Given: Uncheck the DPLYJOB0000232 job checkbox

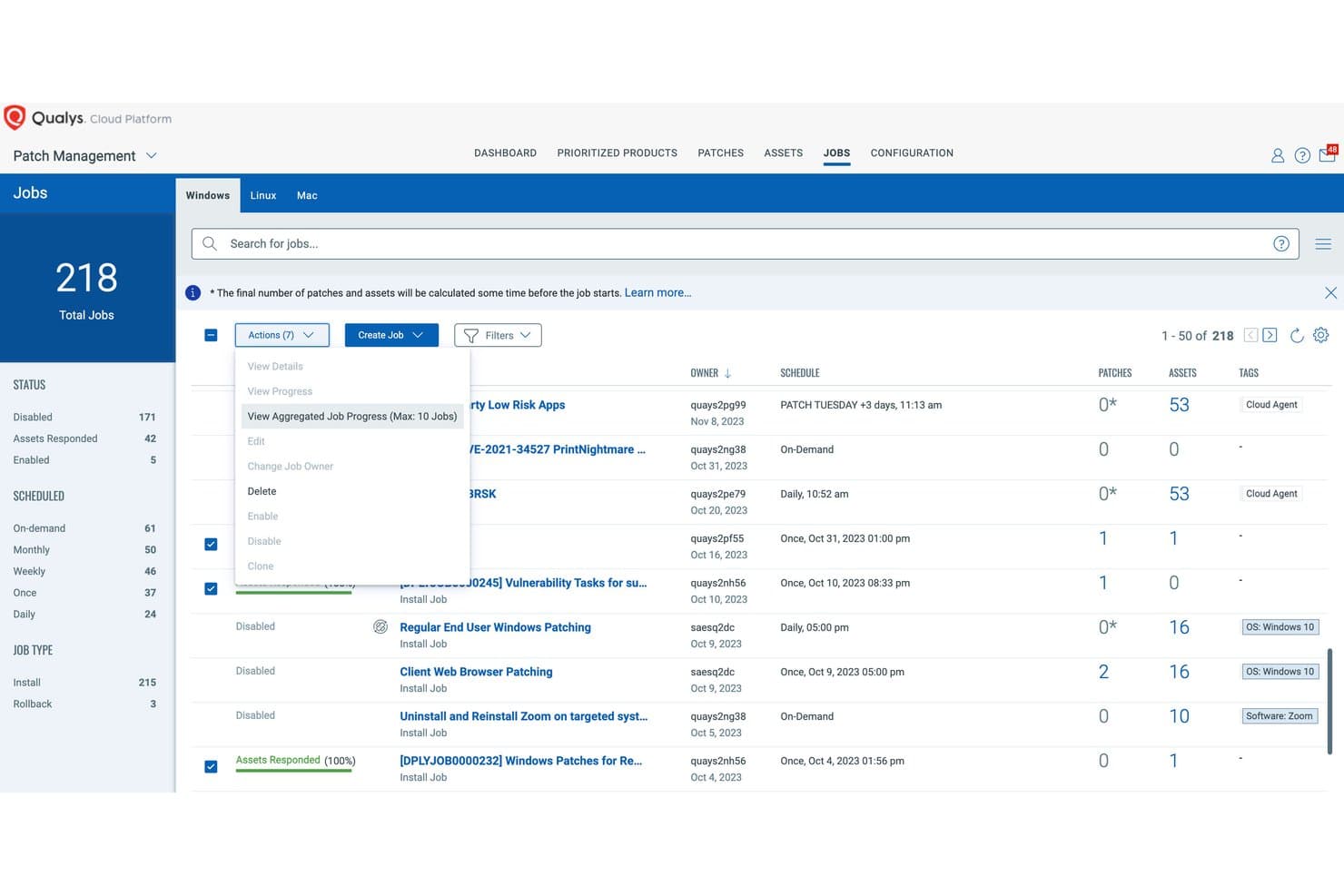Looking at the screenshot, I should pos(211,766).
